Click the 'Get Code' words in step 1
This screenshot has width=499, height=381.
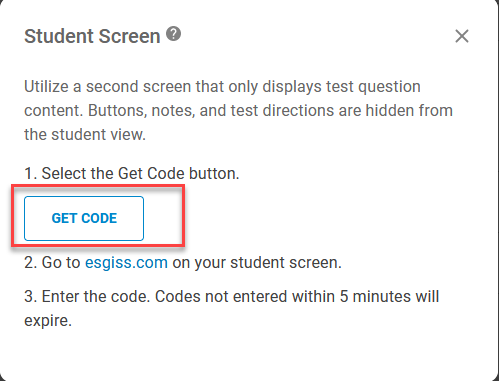tap(151, 173)
